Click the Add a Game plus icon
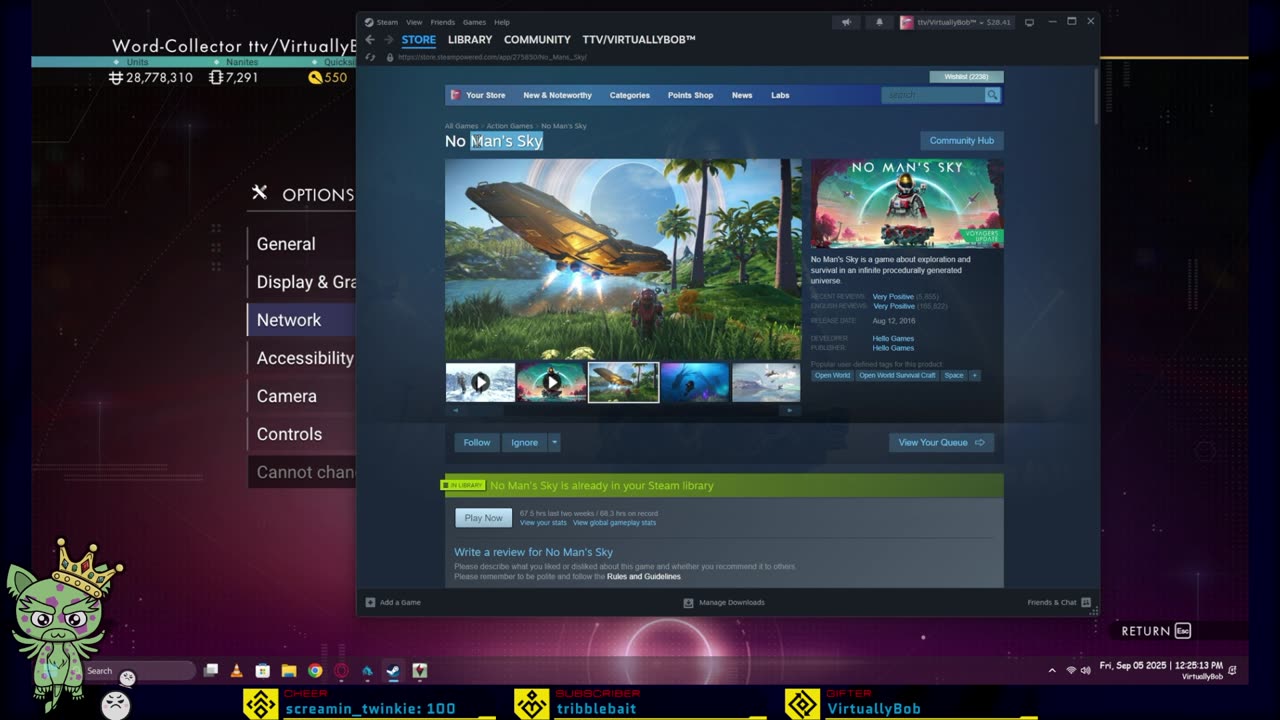 [370, 602]
